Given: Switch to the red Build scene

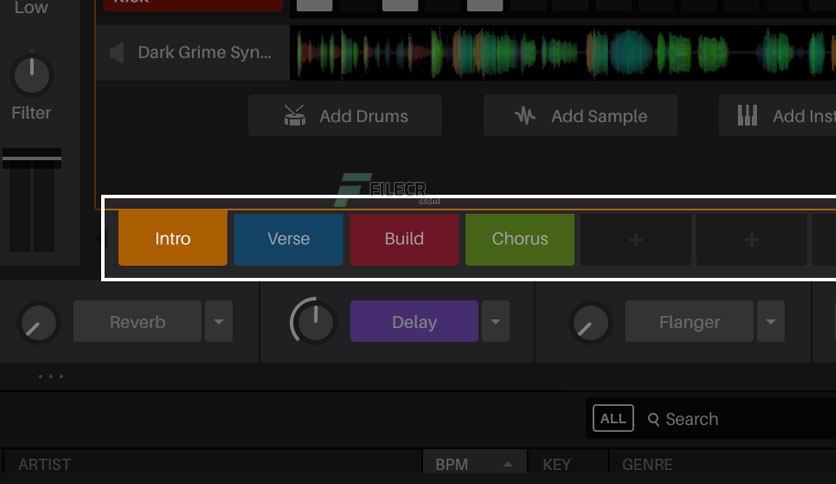Looking at the screenshot, I should point(404,239).
